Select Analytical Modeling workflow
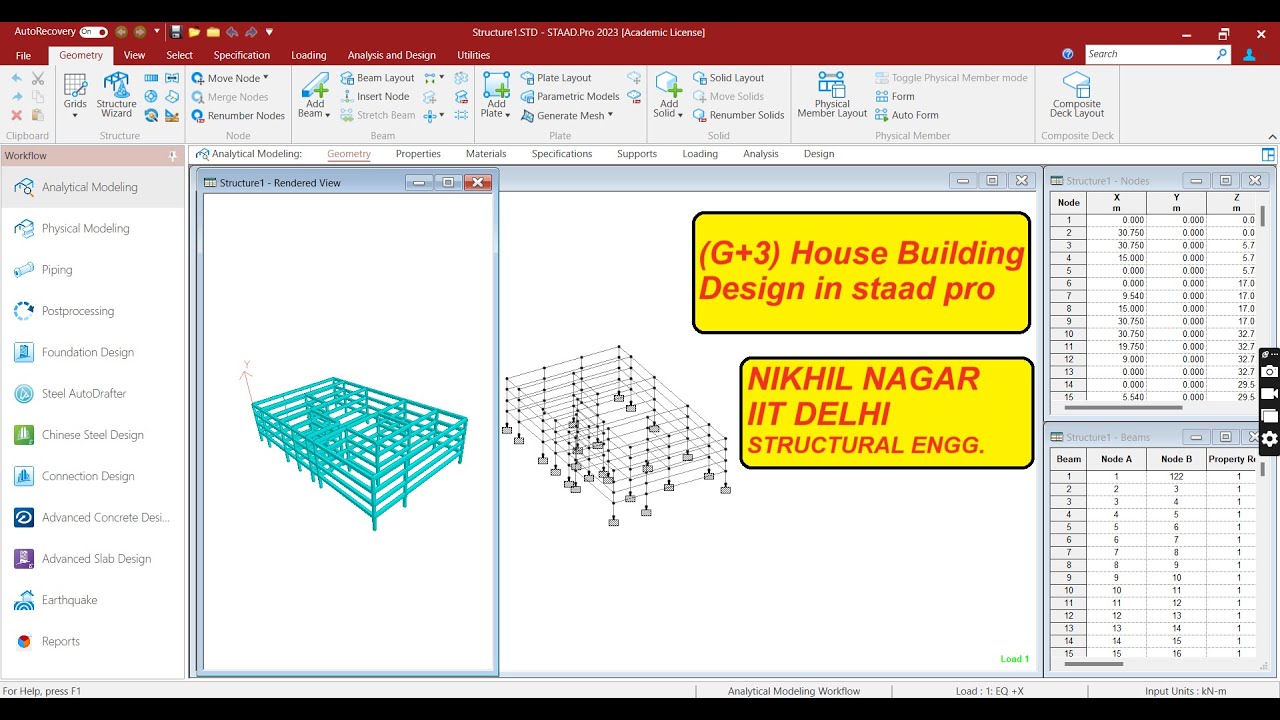This screenshot has height=720, width=1280. point(92,187)
